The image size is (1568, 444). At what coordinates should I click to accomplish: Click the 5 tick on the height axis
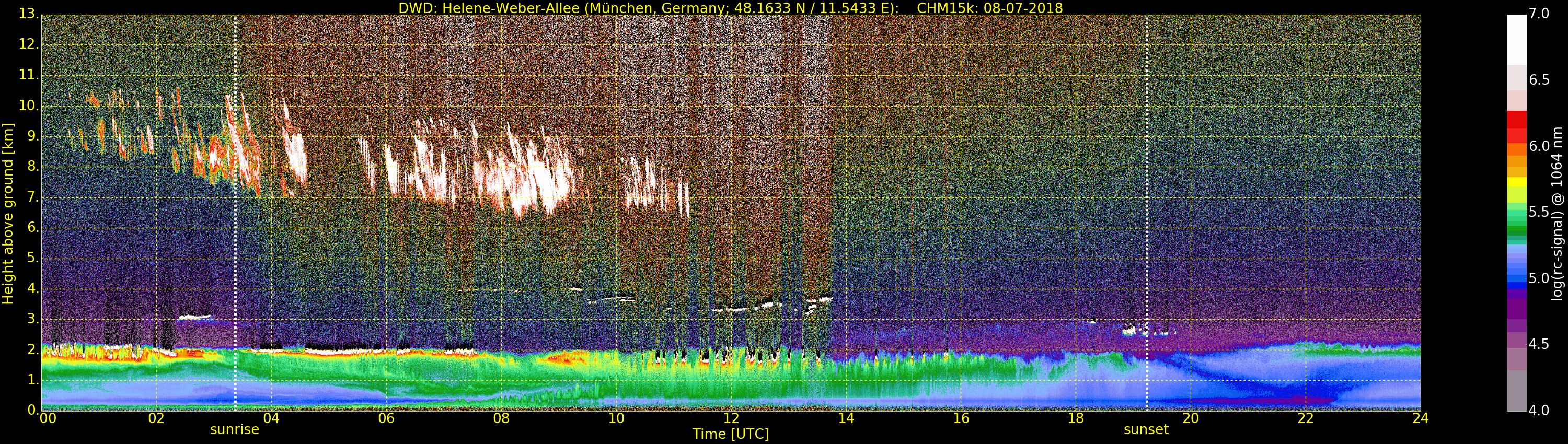point(33,258)
